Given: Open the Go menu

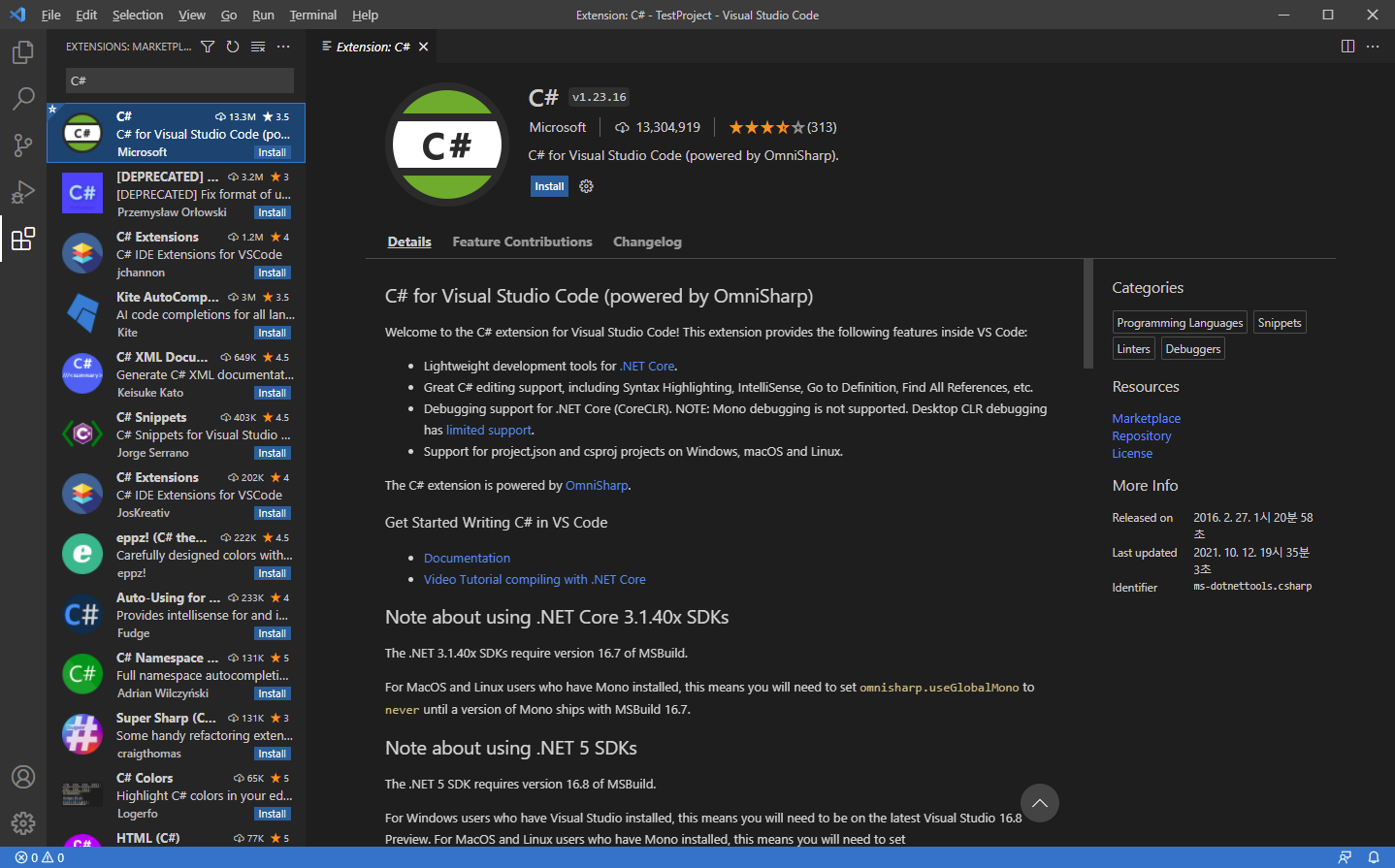Looking at the screenshot, I should click(x=229, y=15).
